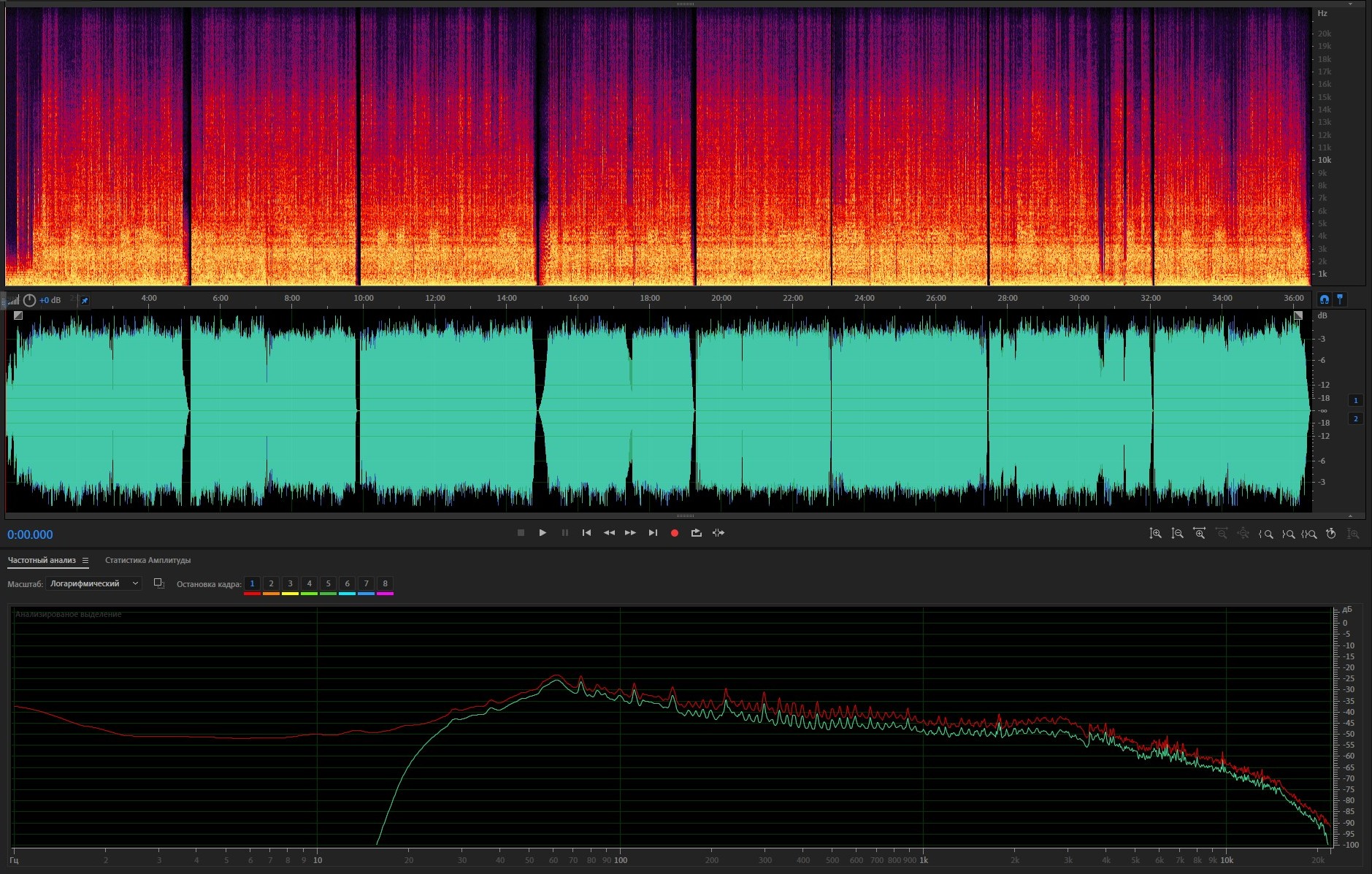Zoom to selection icon
This screenshot has height=874, width=1372.
1309,534
